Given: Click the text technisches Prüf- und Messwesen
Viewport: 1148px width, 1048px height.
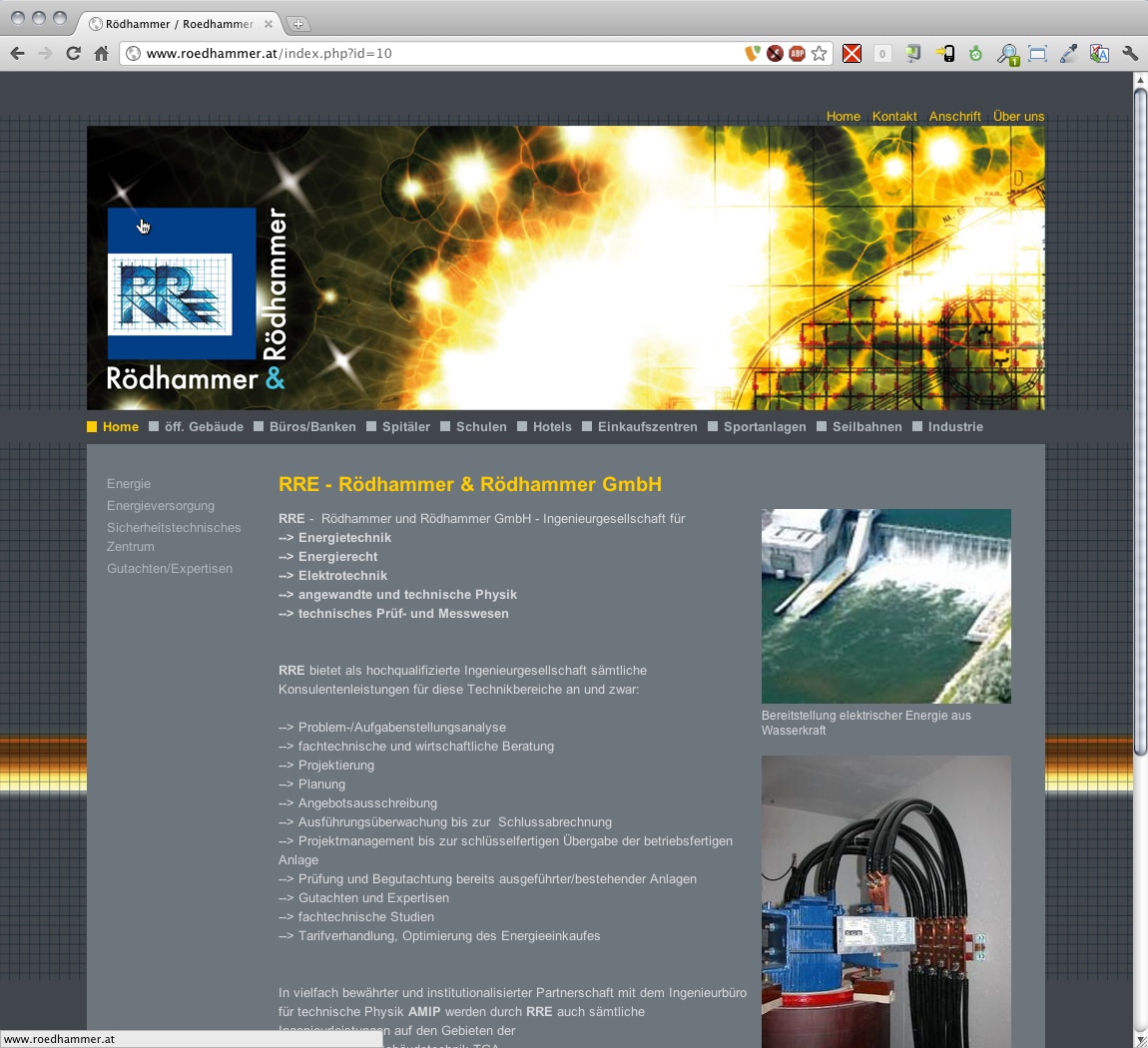Looking at the screenshot, I should 403,614.
